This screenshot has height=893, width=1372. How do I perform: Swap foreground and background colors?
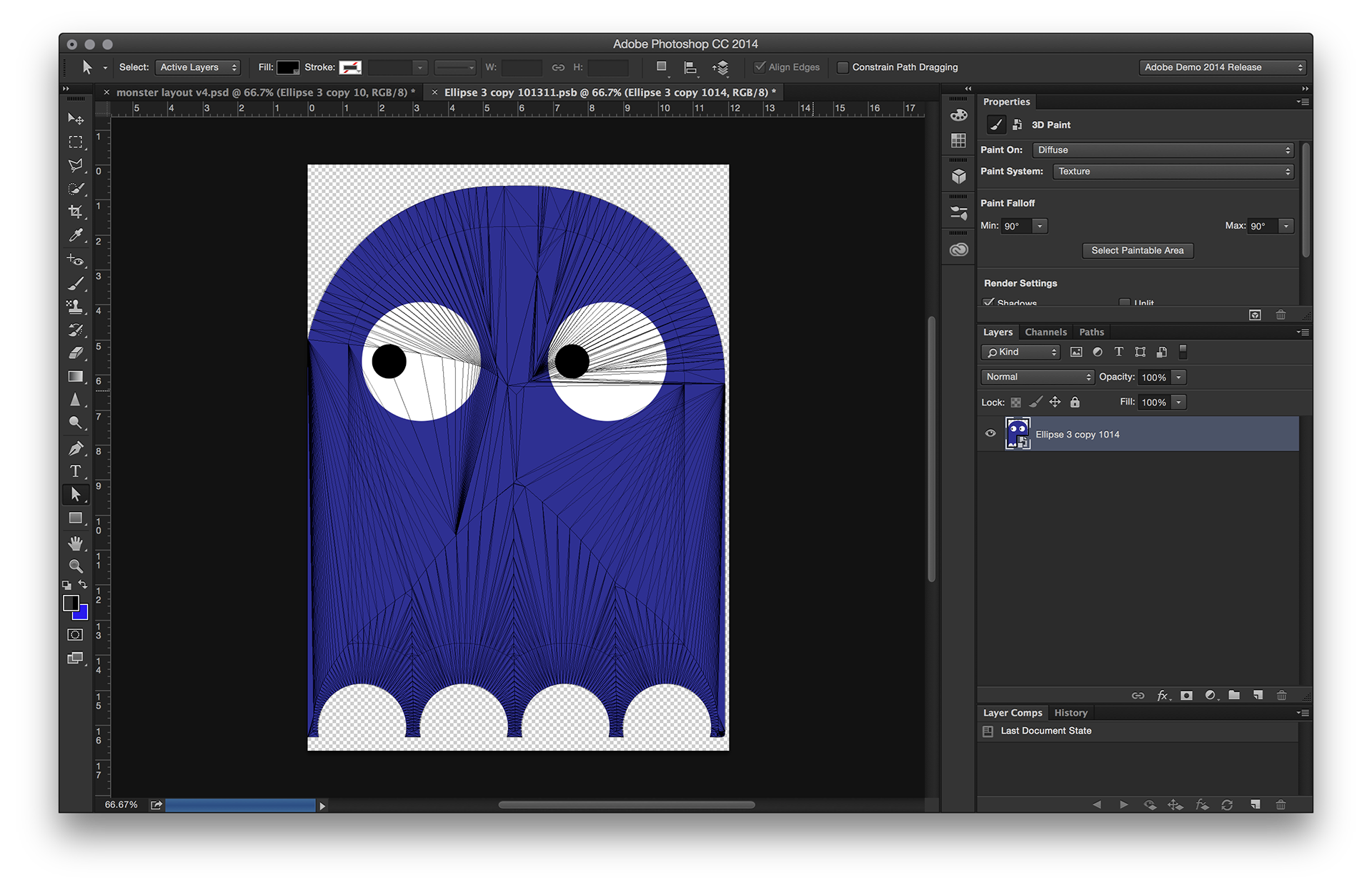pyautogui.click(x=83, y=585)
